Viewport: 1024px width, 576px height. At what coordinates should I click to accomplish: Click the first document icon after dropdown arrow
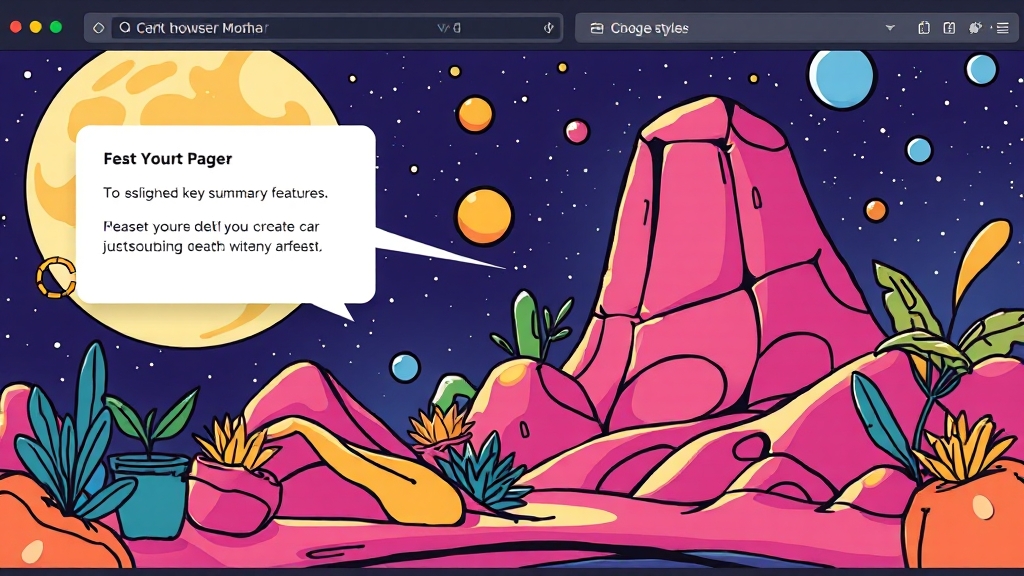click(923, 28)
